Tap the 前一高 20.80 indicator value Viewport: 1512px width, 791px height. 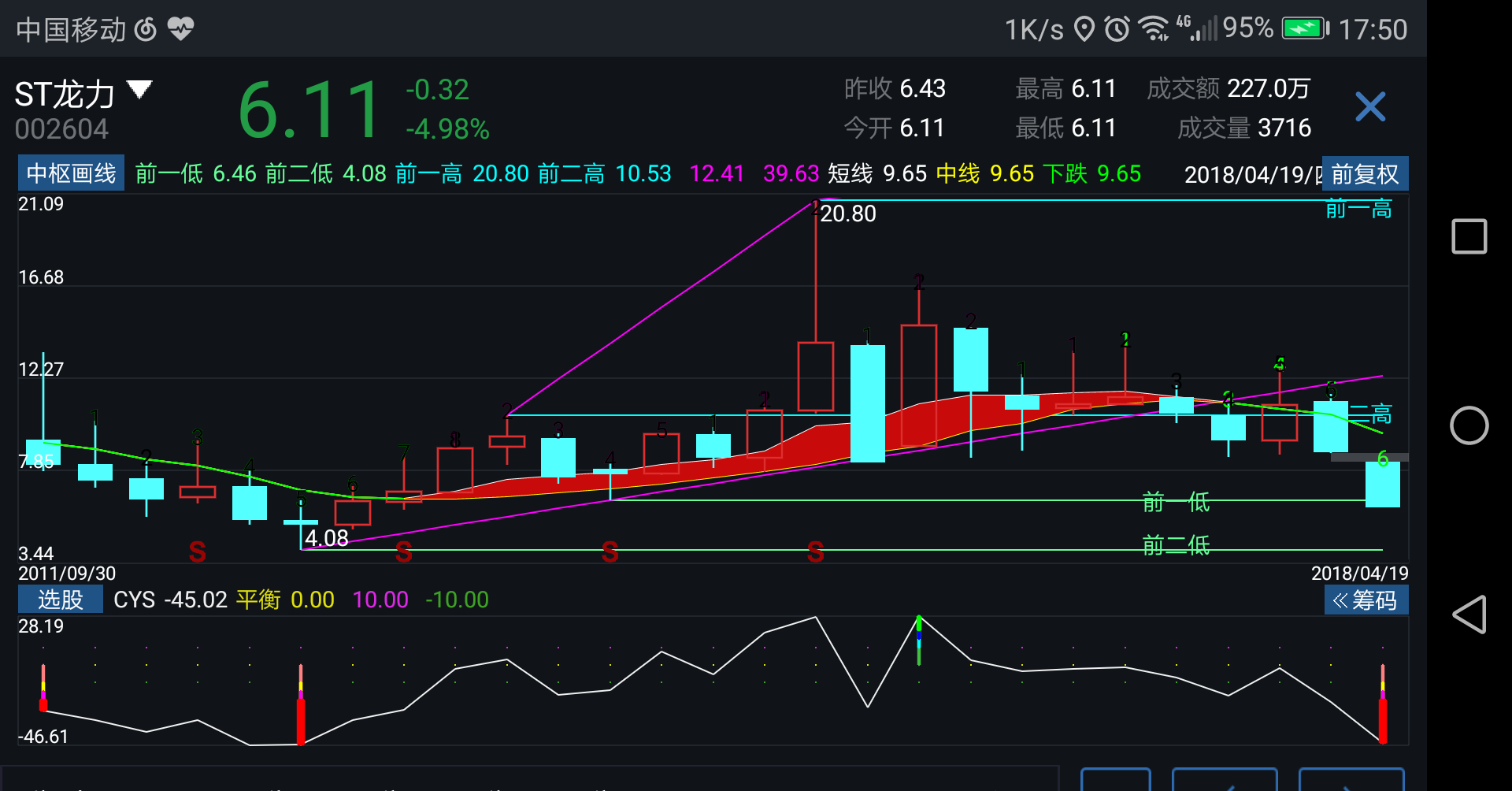point(462,173)
